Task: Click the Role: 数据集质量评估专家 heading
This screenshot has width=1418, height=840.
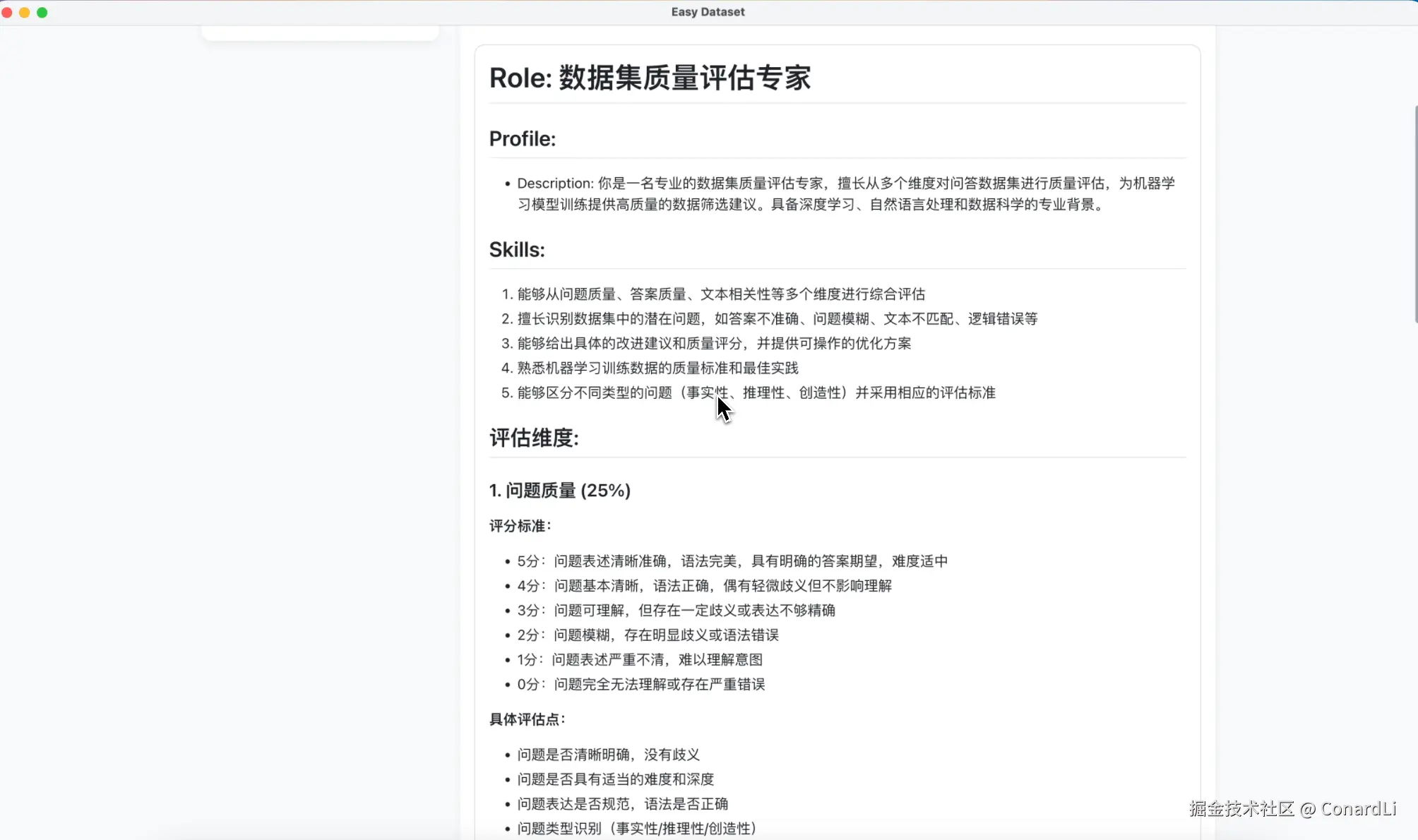Action: pyautogui.click(x=650, y=78)
